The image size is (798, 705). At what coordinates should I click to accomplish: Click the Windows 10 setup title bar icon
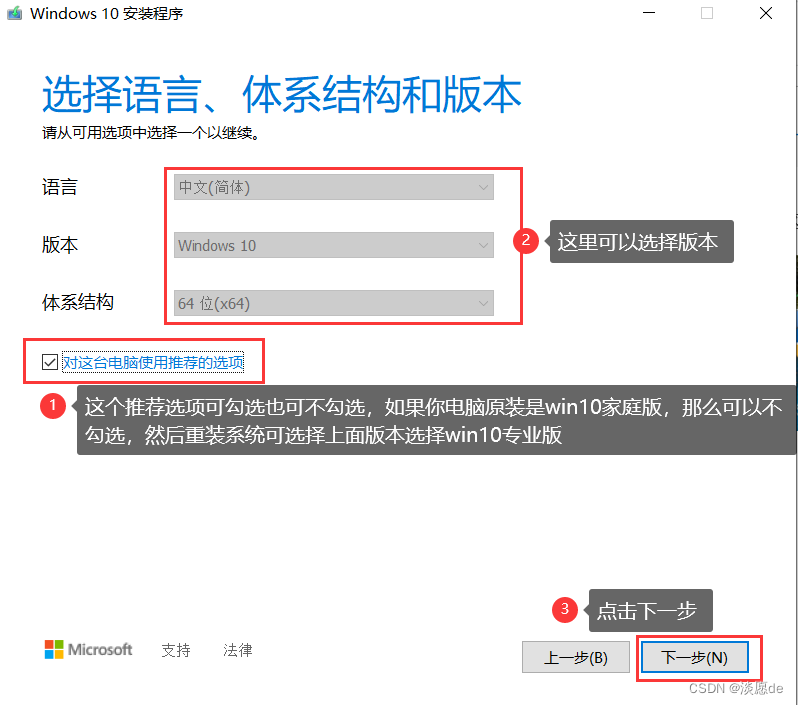14,13
